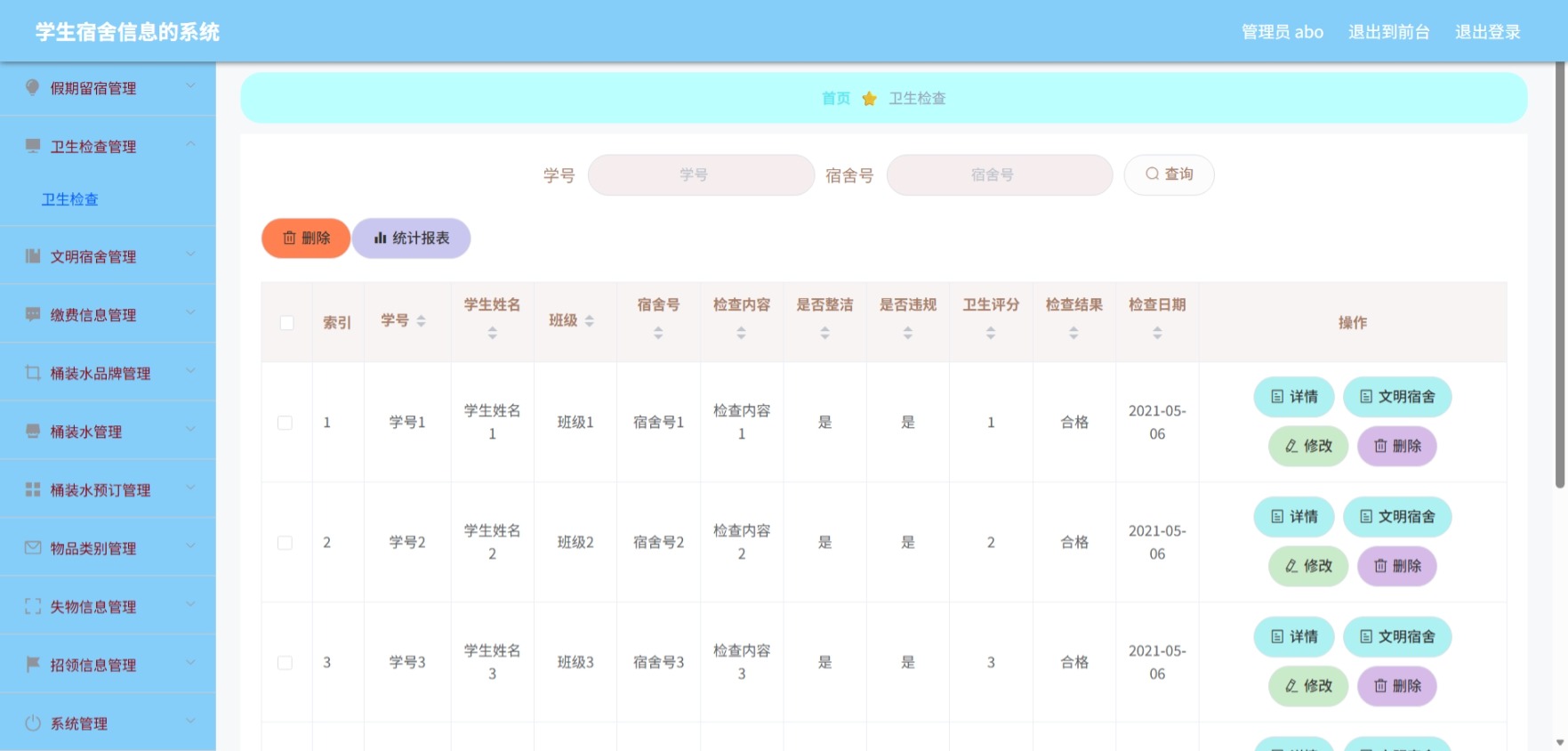Check the checkbox for row 1
The height and width of the screenshot is (751, 1568).
[x=285, y=423]
